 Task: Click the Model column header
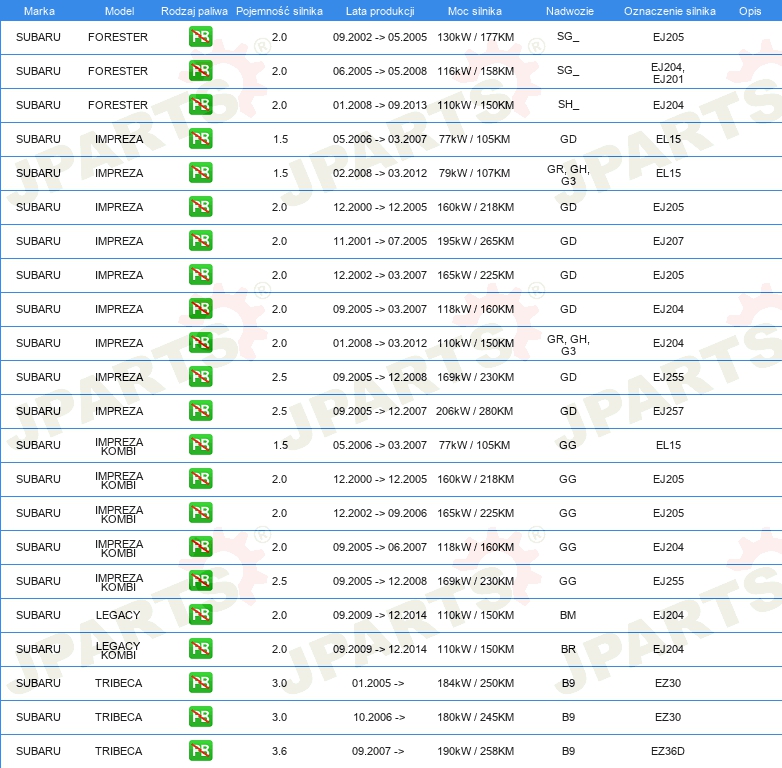pos(119,11)
